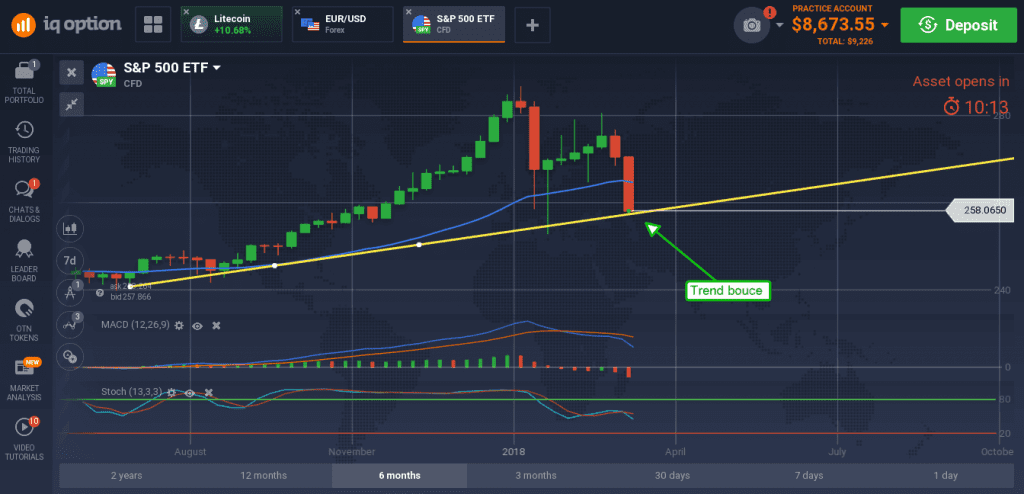Screen dimensions: 1024x494
Task: Select the 30 days time range
Action: point(672,475)
